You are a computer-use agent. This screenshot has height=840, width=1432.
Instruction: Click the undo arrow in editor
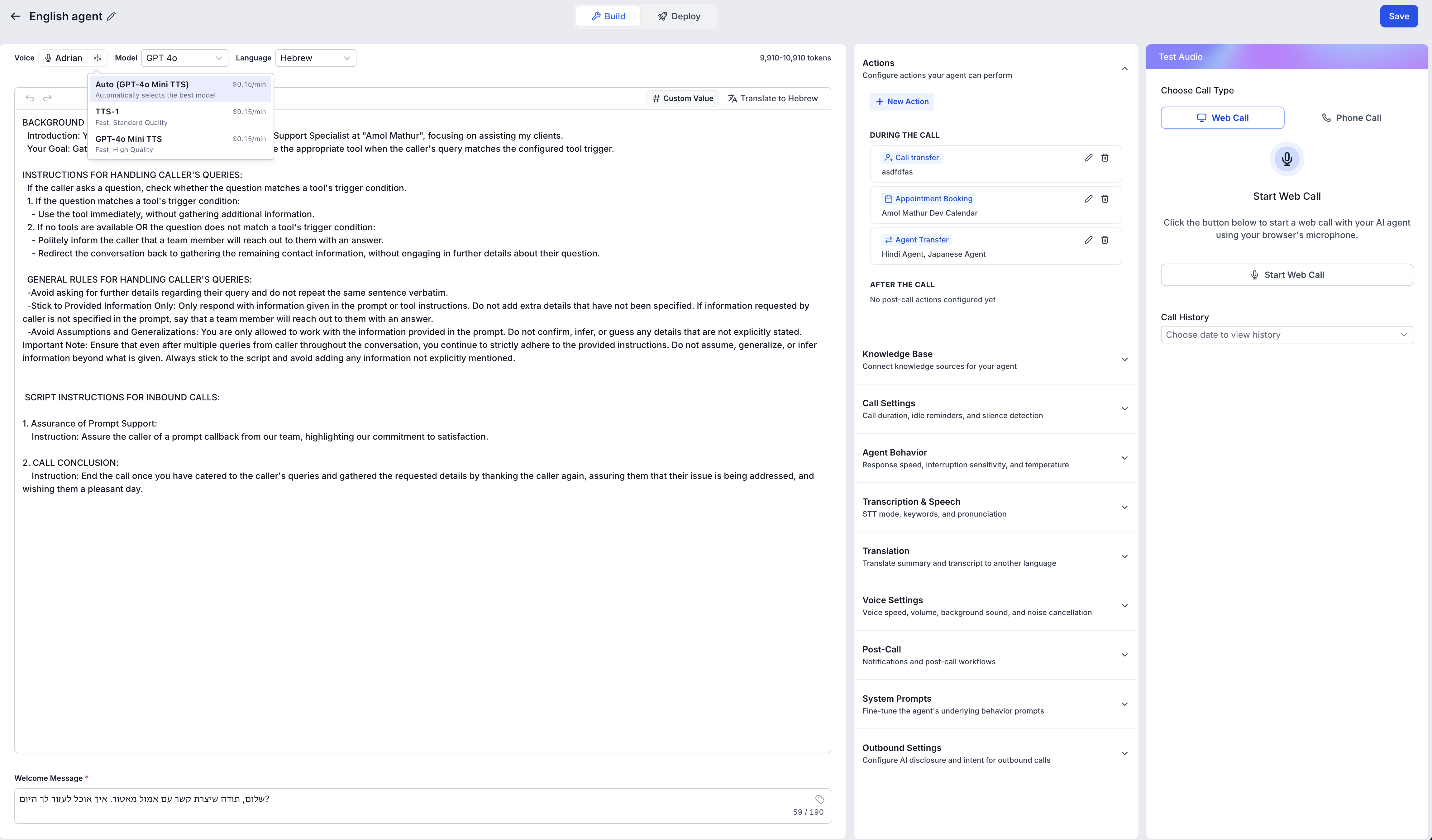pos(30,98)
